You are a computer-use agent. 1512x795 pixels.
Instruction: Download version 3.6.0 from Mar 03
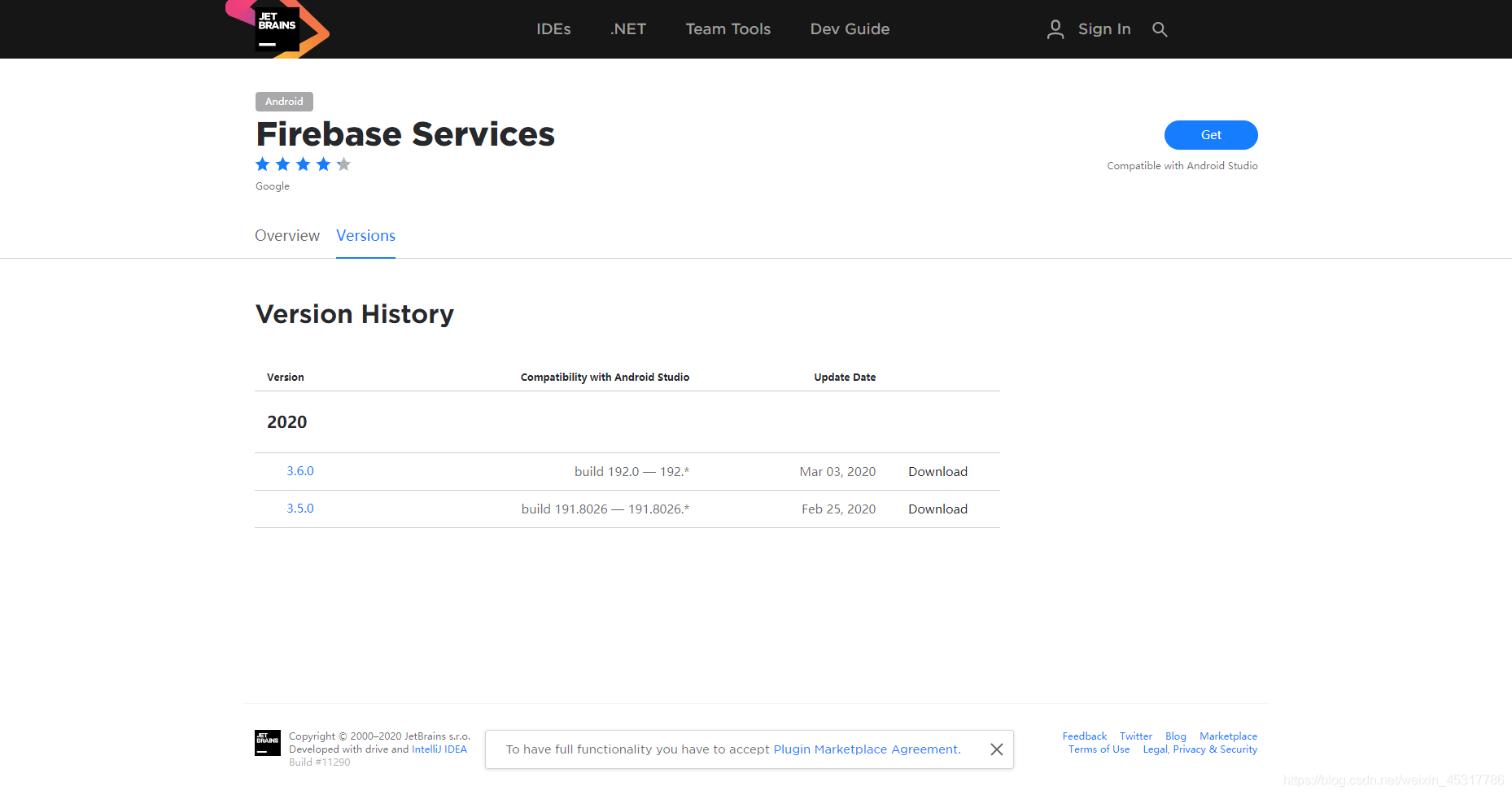(937, 472)
